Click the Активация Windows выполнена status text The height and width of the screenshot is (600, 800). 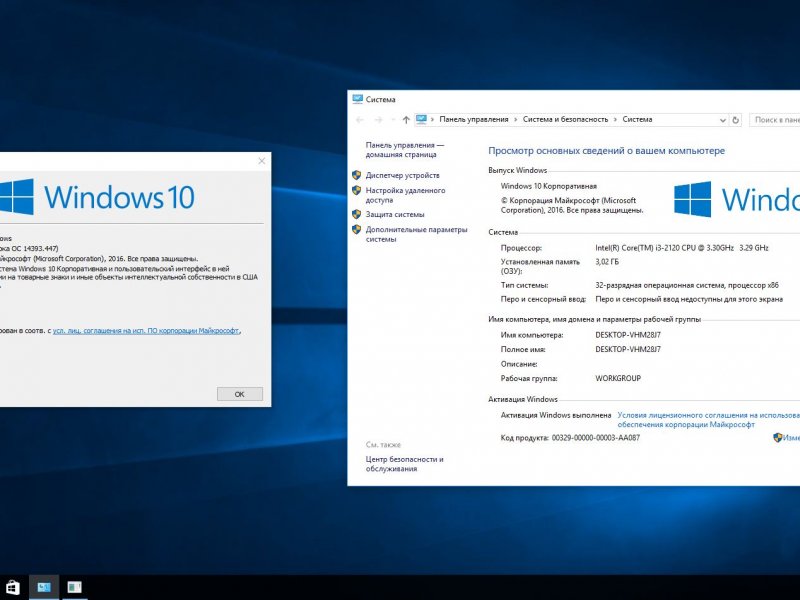(x=556, y=415)
